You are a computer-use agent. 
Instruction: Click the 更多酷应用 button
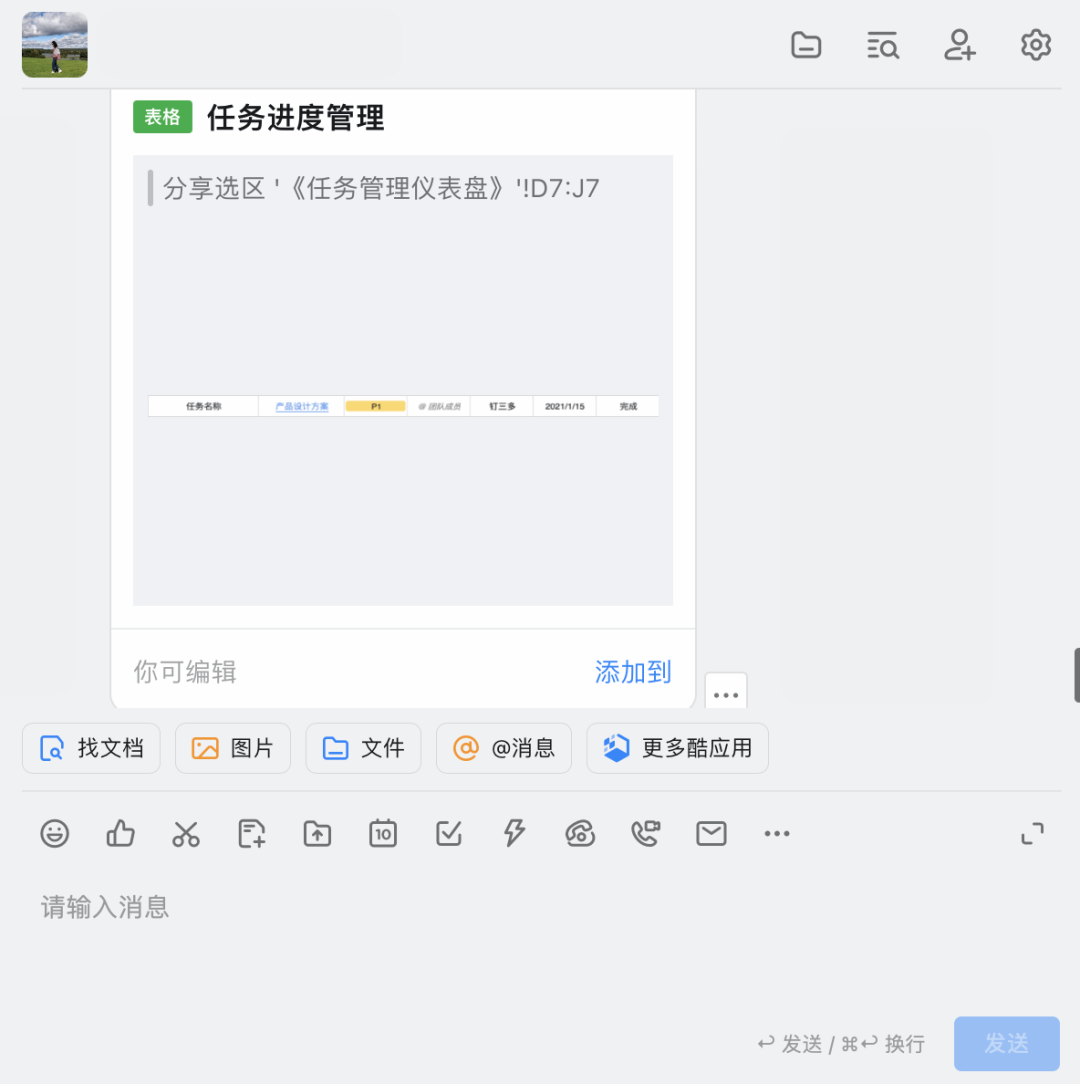click(677, 748)
